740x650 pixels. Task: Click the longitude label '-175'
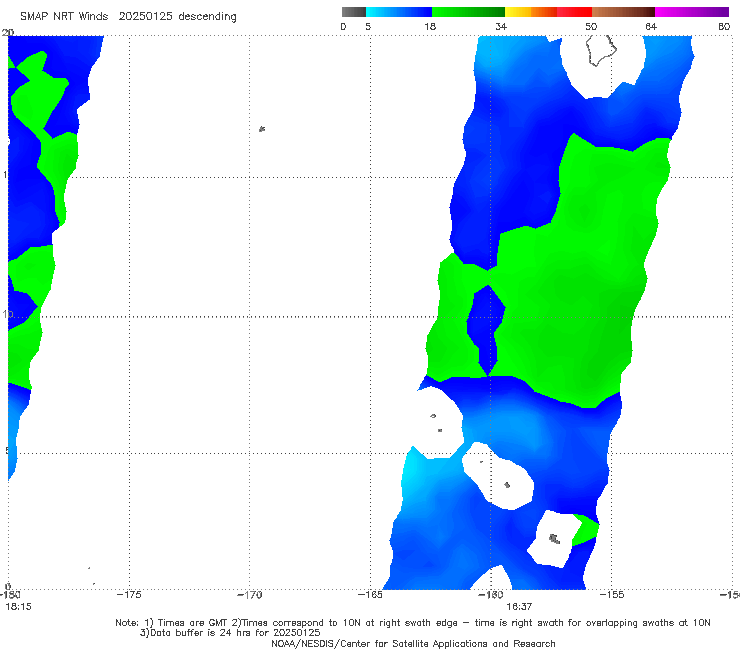coord(129,595)
